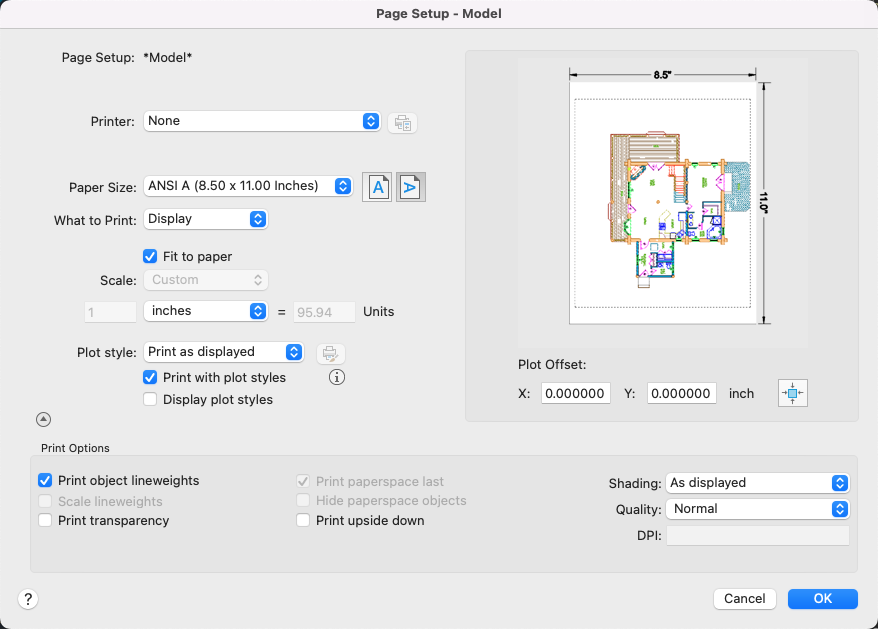
Task: Click the plot offset X field
Action: click(x=576, y=394)
